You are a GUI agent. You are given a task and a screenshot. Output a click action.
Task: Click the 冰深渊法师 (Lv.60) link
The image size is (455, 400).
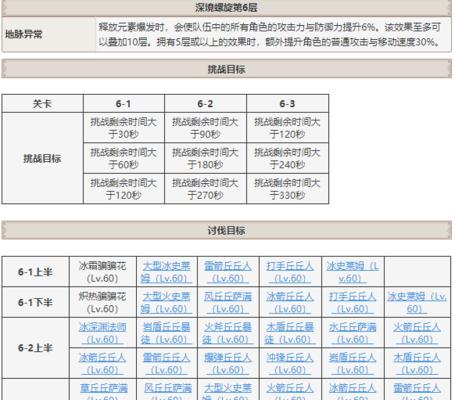[x=102, y=333]
